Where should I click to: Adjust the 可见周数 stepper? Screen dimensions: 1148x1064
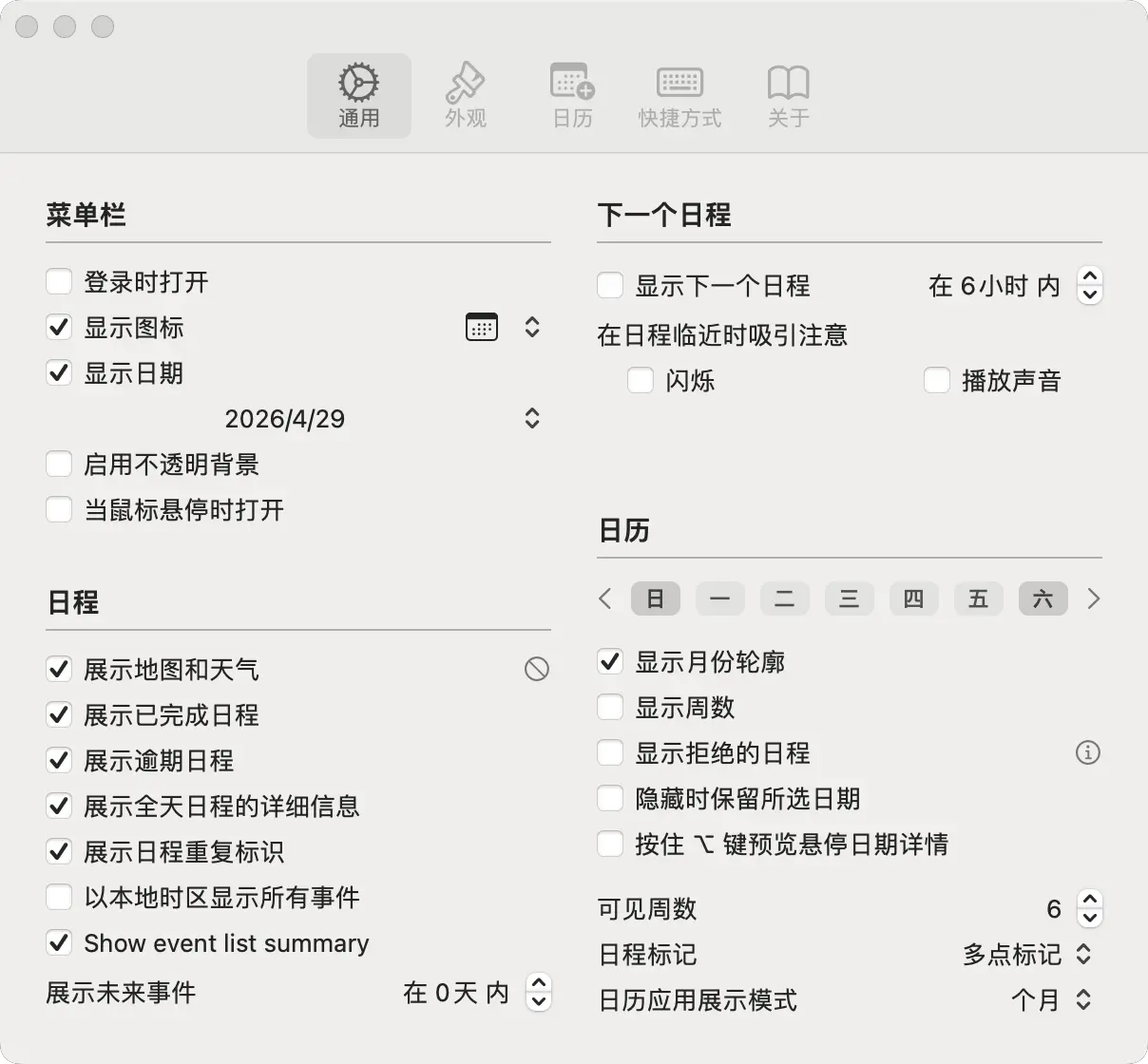coord(1090,909)
